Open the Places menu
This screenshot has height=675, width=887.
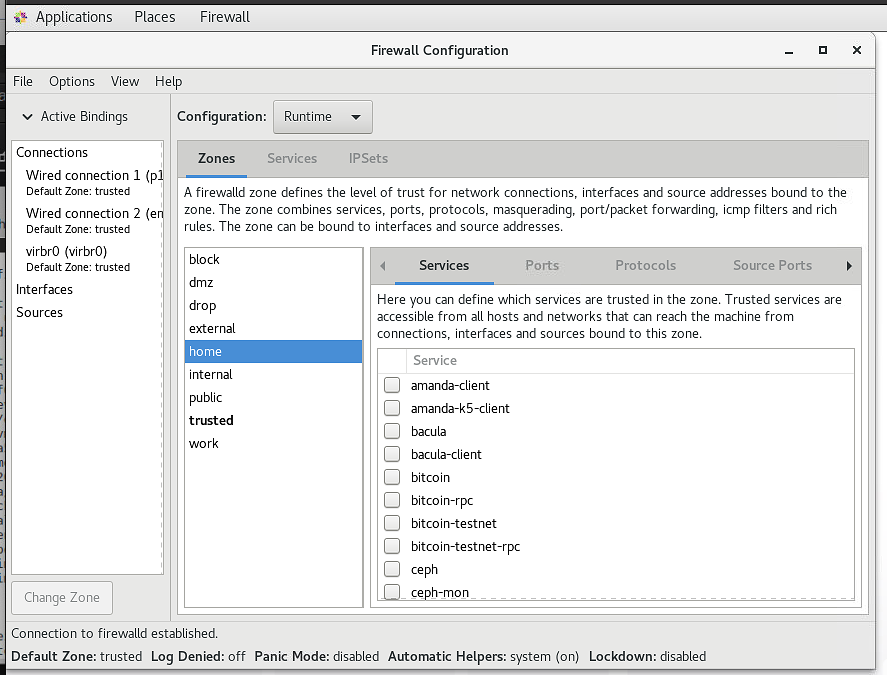click(155, 17)
